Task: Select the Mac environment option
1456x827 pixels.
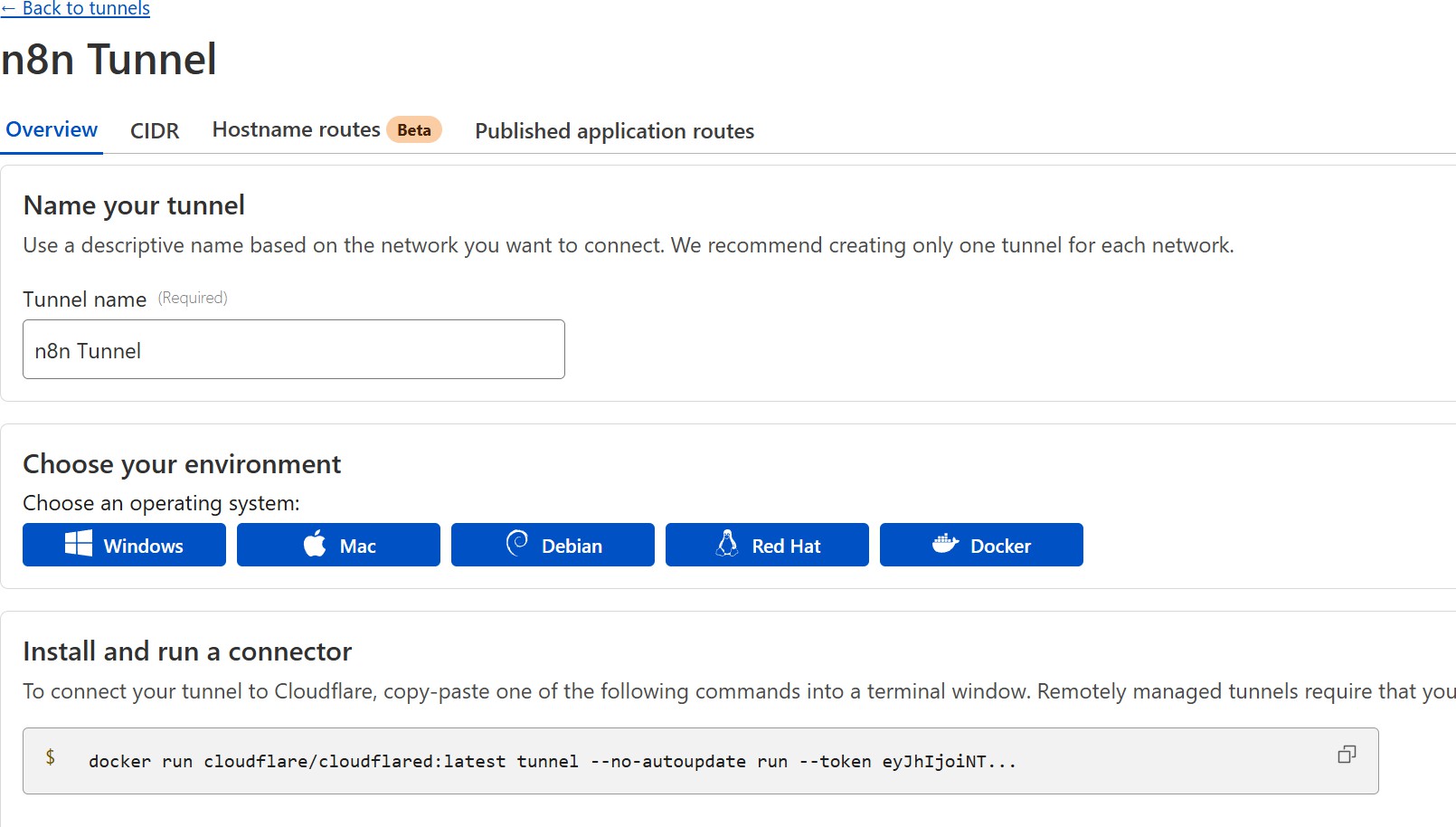Action: tap(338, 544)
